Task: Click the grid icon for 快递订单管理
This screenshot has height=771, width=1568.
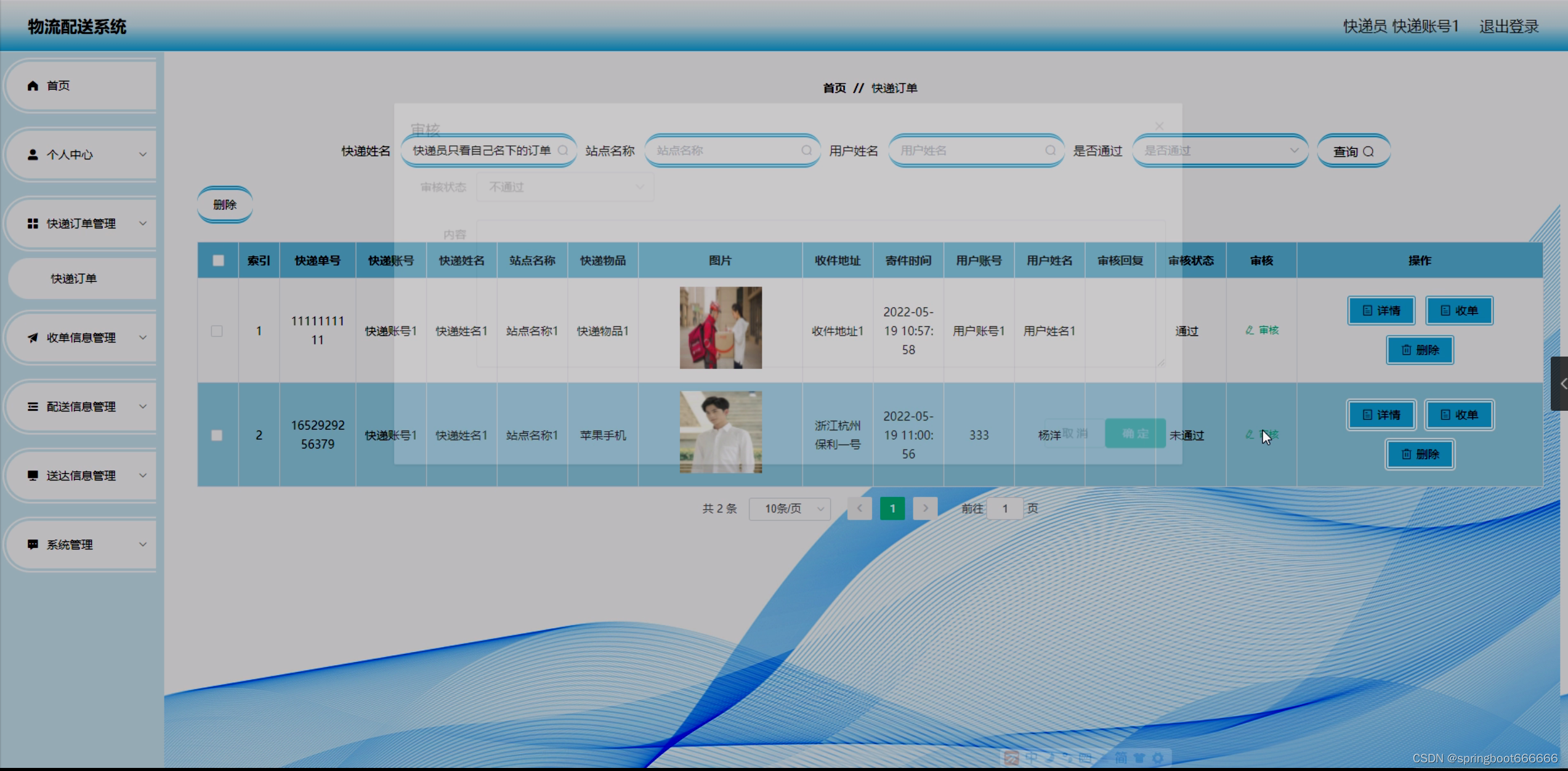Action: coord(33,224)
